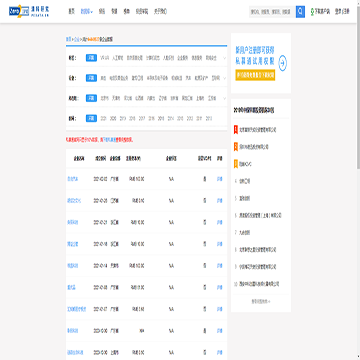This screenshot has width=360, height=360.
Task: Expand the second filter row using its chevron
Action: [x=224, y=78]
